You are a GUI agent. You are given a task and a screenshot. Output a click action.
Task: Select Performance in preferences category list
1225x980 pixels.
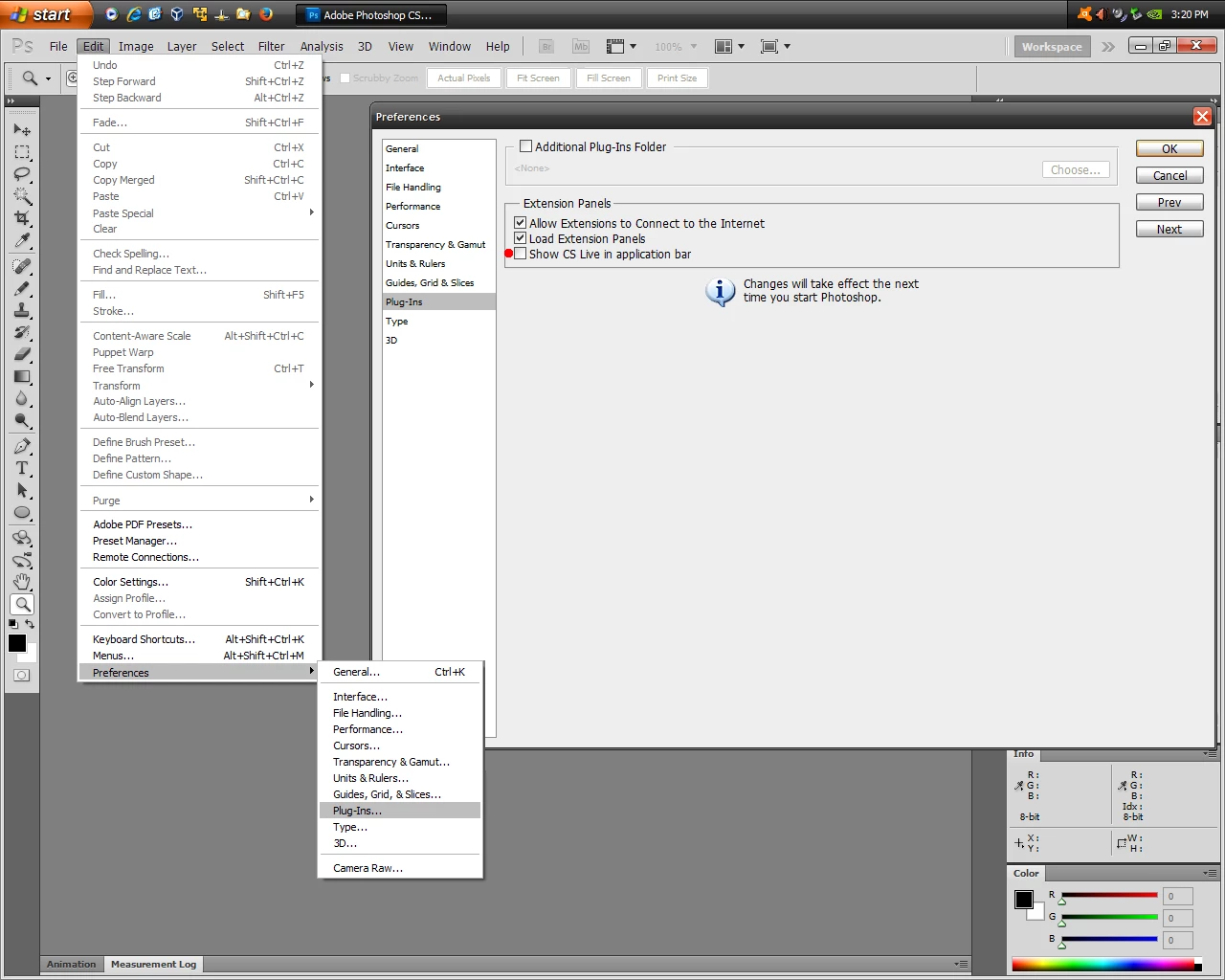(x=438, y=206)
